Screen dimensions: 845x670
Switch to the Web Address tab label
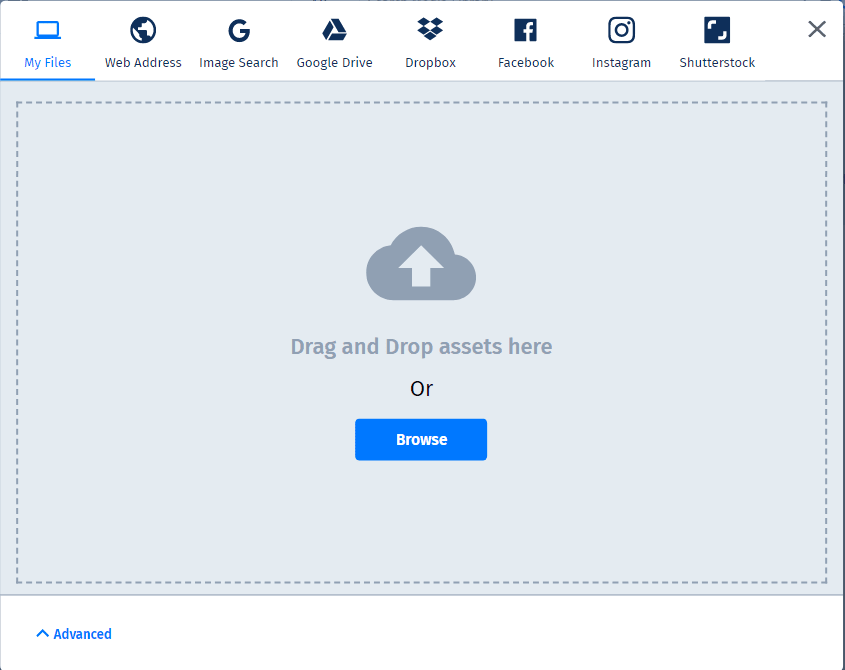tap(143, 63)
